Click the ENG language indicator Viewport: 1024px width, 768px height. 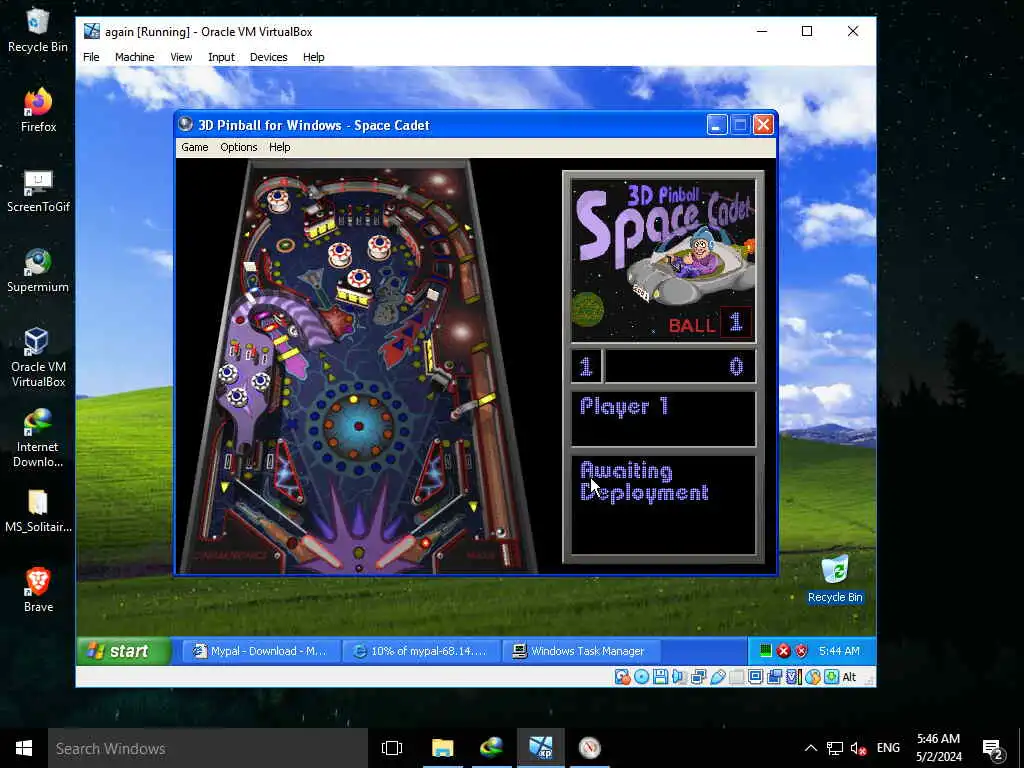[888, 748]
